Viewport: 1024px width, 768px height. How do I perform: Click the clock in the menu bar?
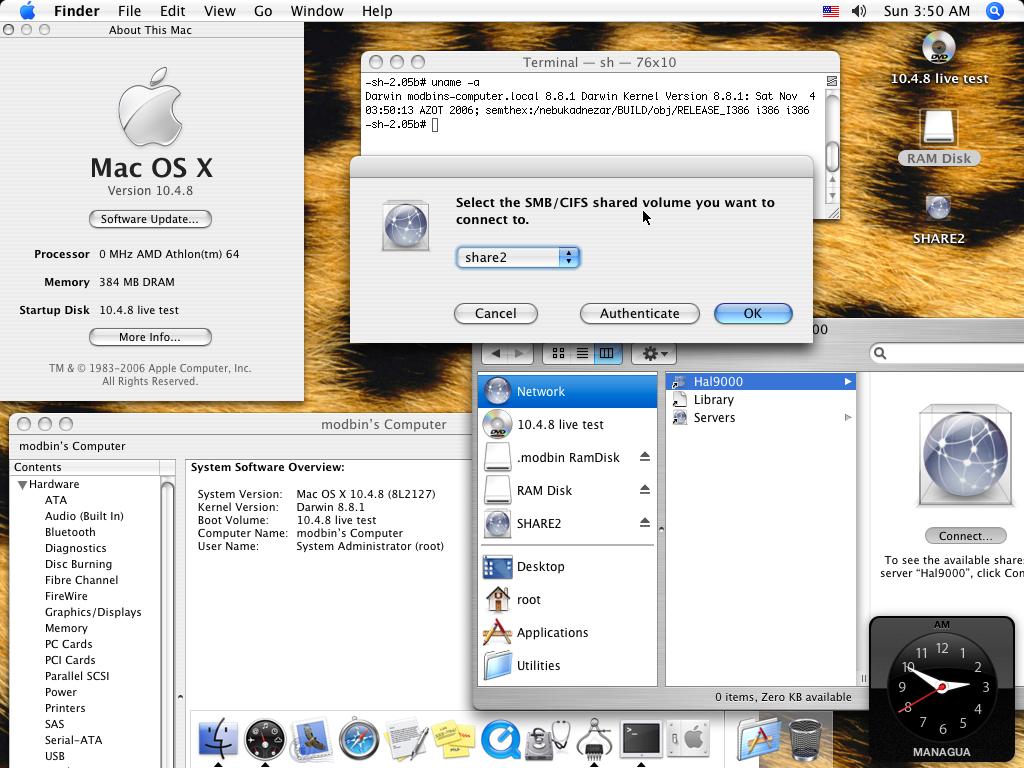point(926,11)
